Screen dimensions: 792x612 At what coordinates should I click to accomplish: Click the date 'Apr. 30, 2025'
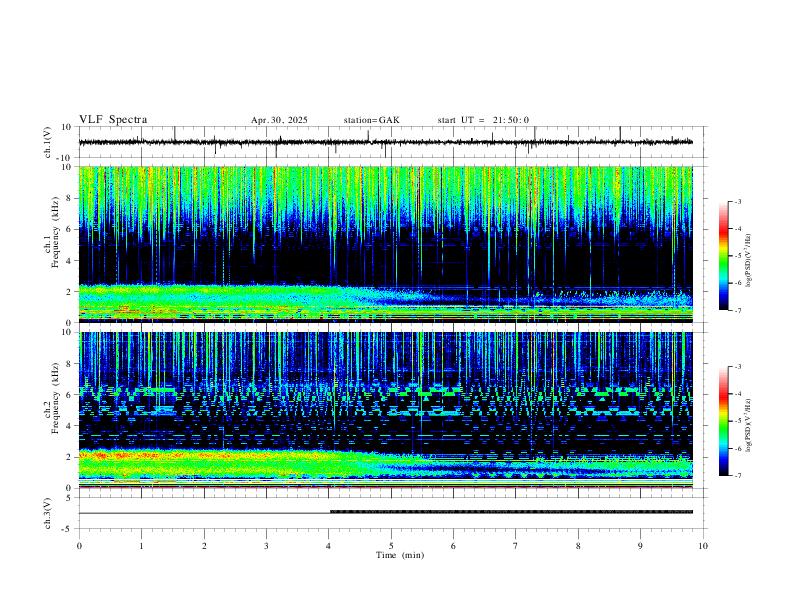279,120
